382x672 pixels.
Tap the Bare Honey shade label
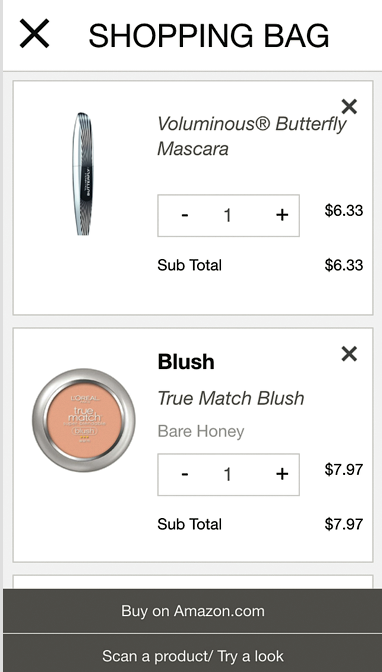(x=201, y=431)
